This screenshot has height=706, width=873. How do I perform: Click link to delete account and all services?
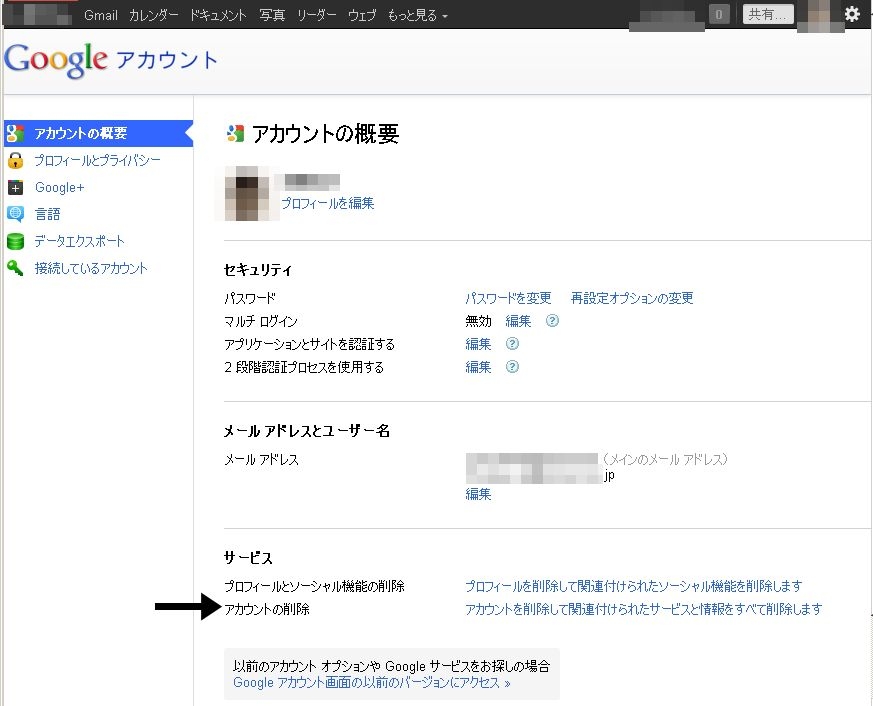(644, 609)
